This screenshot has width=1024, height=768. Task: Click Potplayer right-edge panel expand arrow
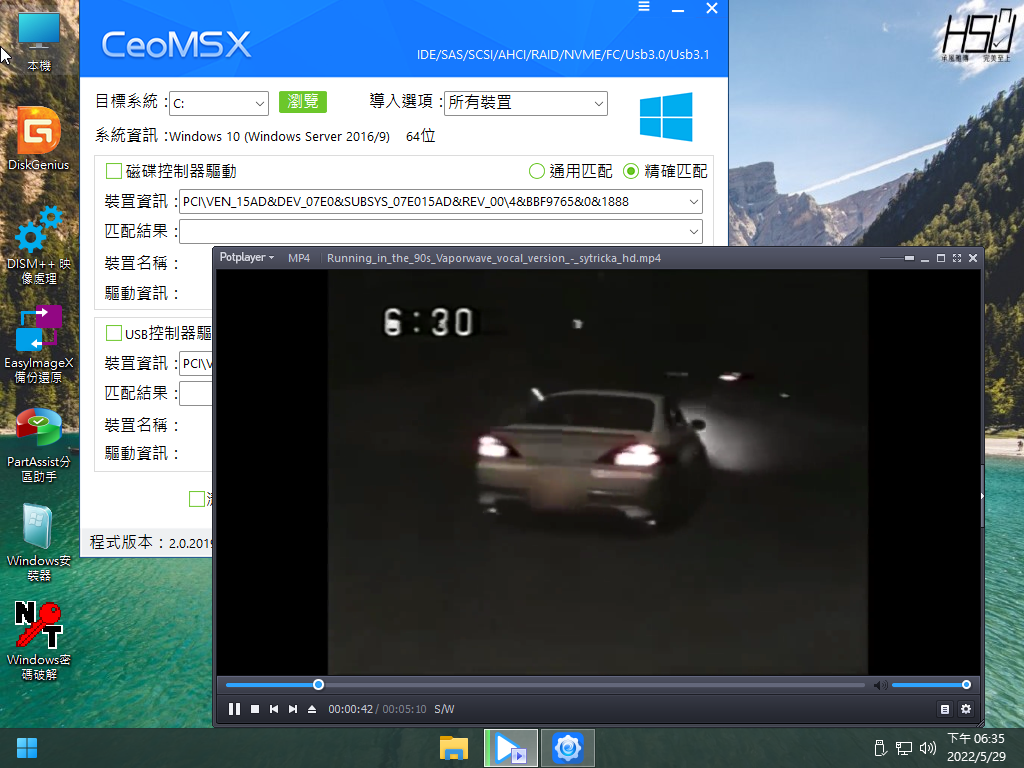tap(982, 496)
